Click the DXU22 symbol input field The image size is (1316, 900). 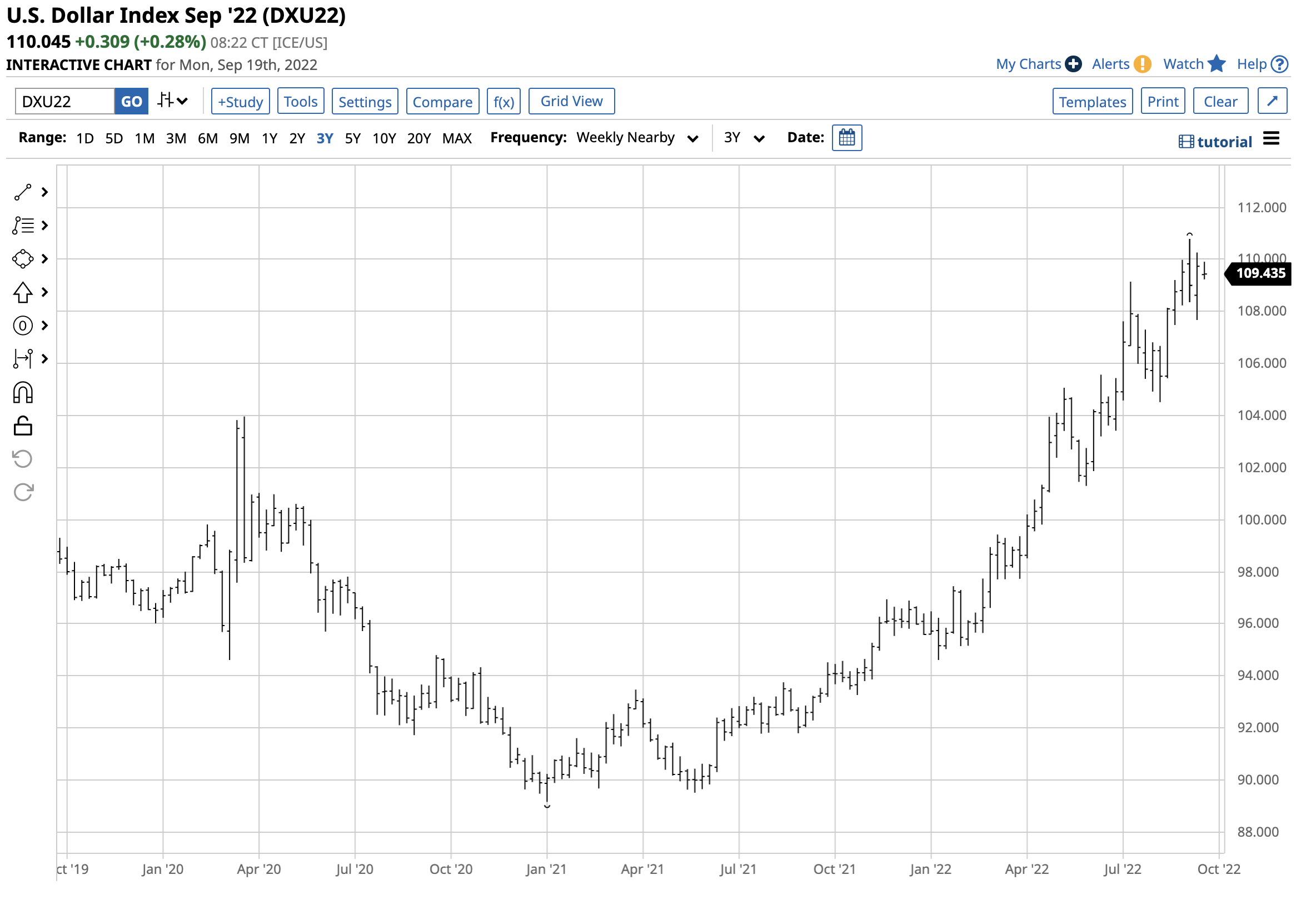click(65, 101)
